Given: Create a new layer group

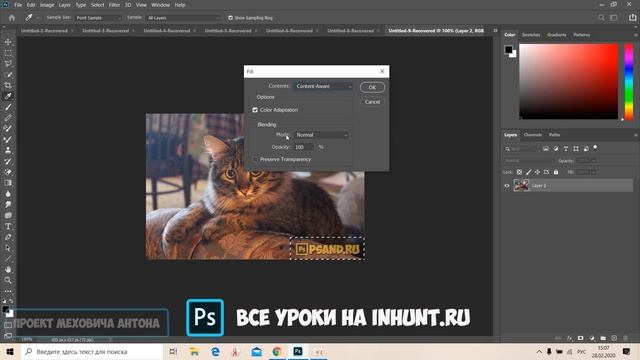Looking at the screenshot, I should coord(603,338).
